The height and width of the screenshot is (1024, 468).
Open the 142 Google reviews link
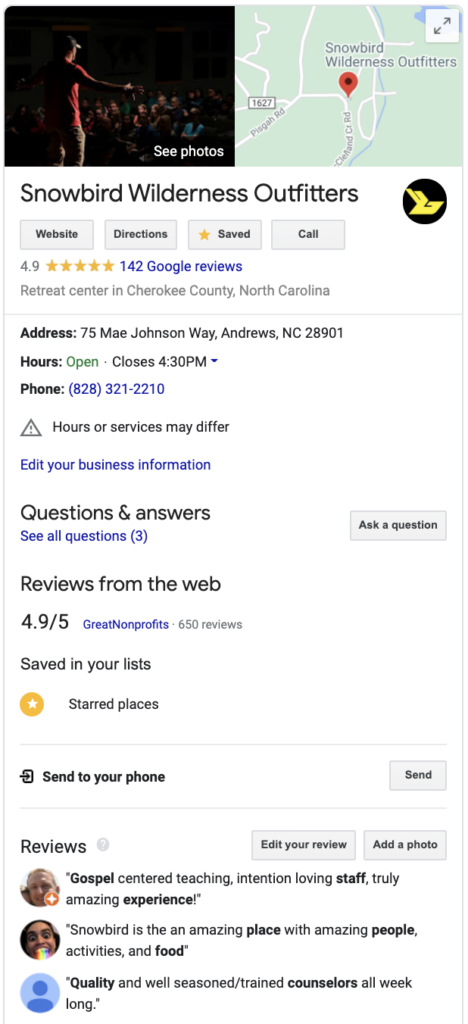coord(181,266)
